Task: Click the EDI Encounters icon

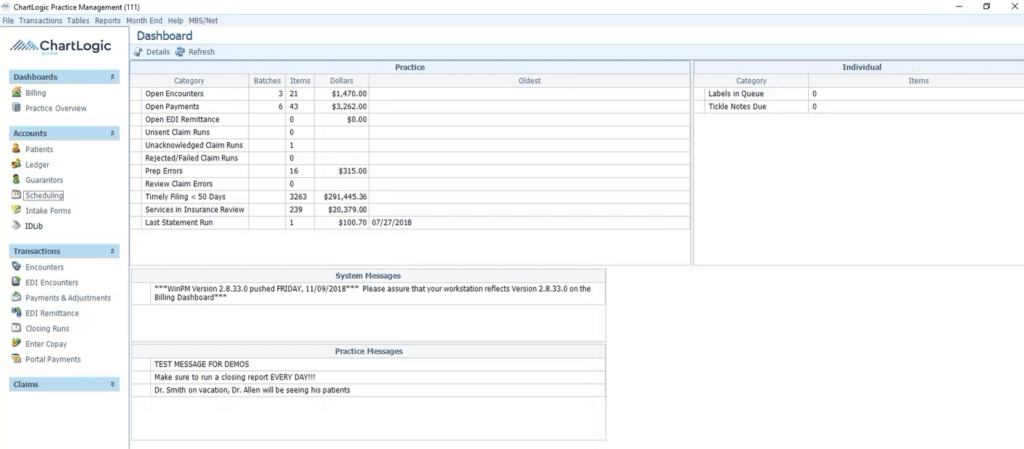Action: pyautogui.click(x=16, y=282)
